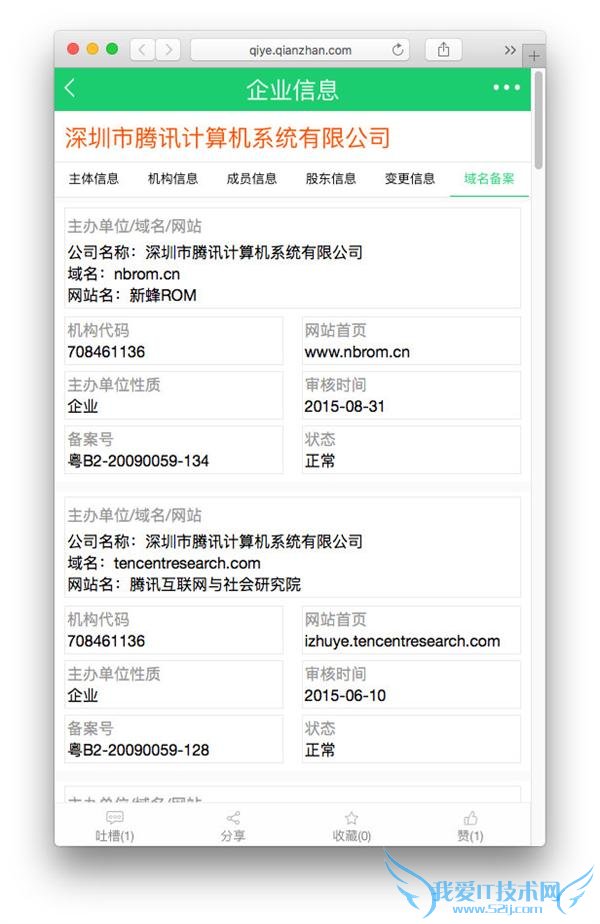Click the green fullscreen window button
Viewport: 600px width, 924px height.
(x=112, y=49)
